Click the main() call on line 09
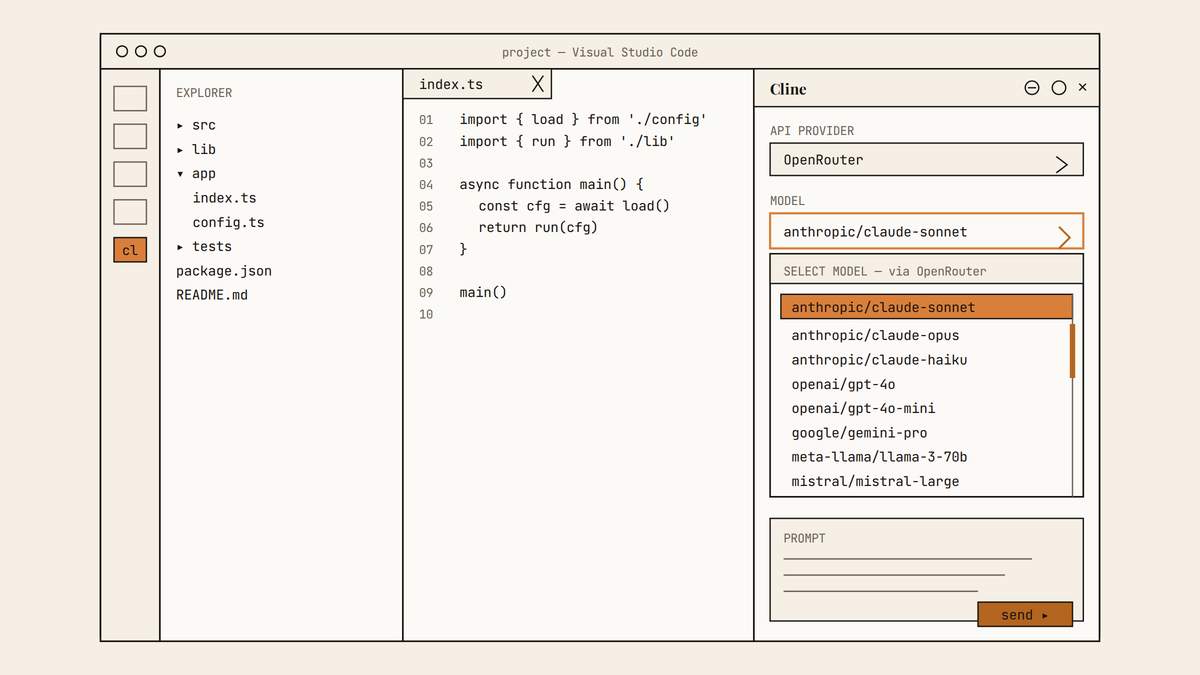1200x675 pixels. [x=483, y=292]
